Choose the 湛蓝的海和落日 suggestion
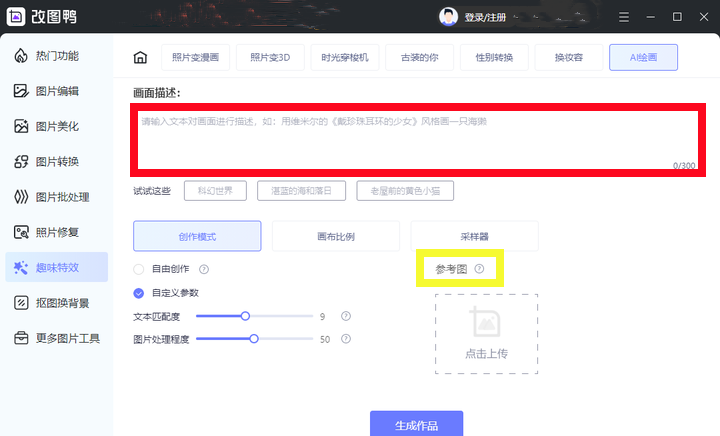The width and height of the screenshot is (720, 436). tap(301, 190)
